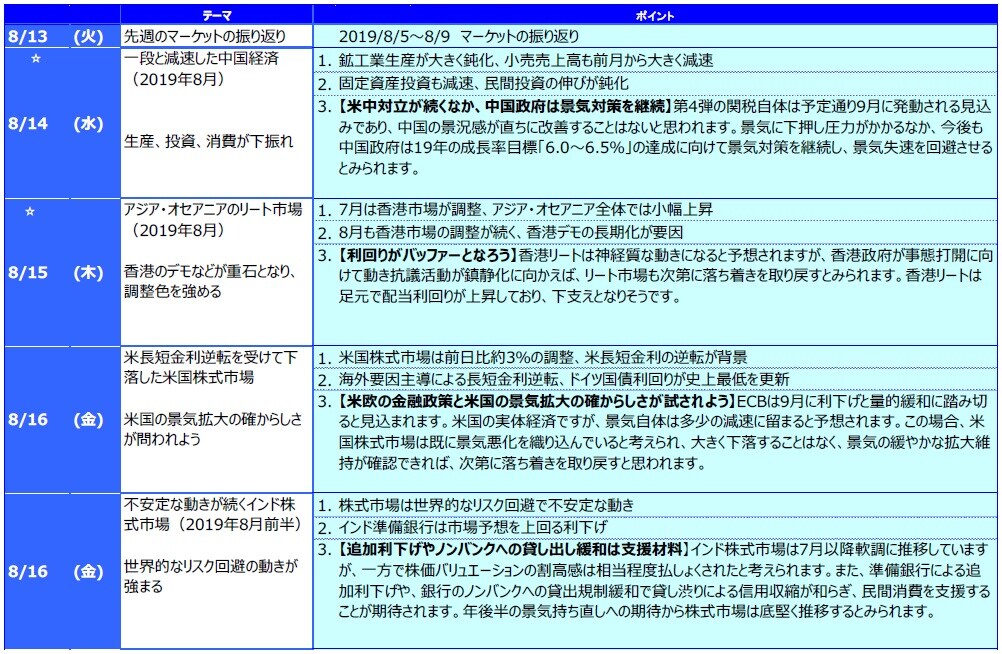Click the star above the 8/14 date
Viewport: 1002px width, 654px height.
(32, 60)
